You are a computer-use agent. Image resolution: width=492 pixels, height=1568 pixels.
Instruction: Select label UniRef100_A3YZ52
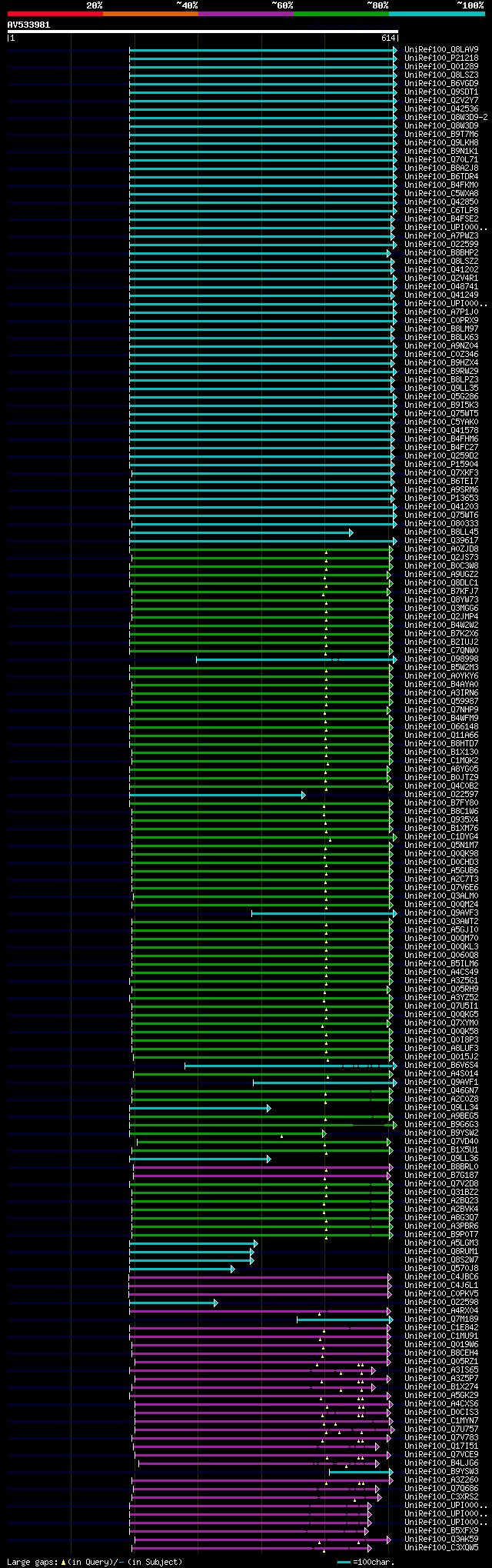(441, 997)
